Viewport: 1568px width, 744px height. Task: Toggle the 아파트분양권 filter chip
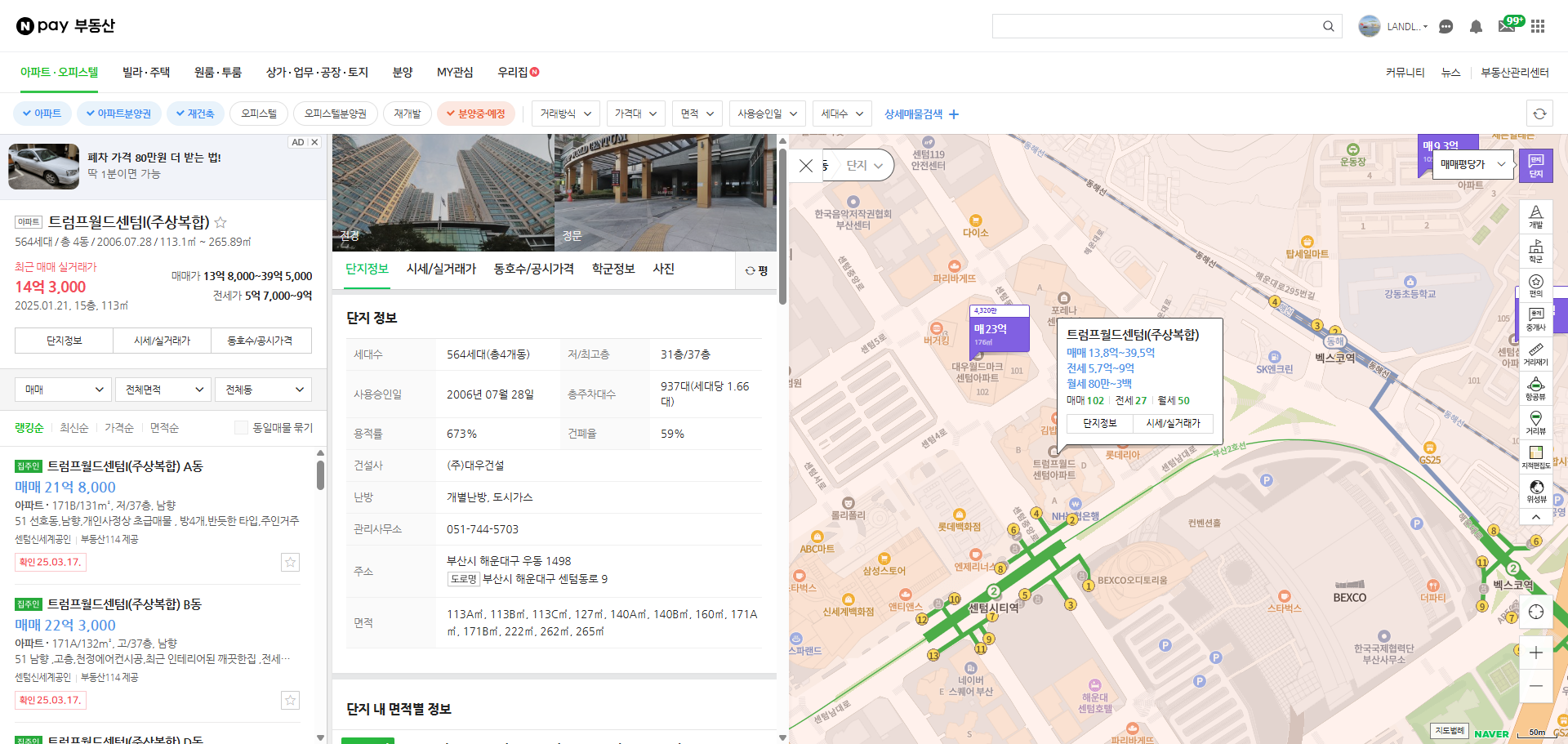(x=119, y=114)
